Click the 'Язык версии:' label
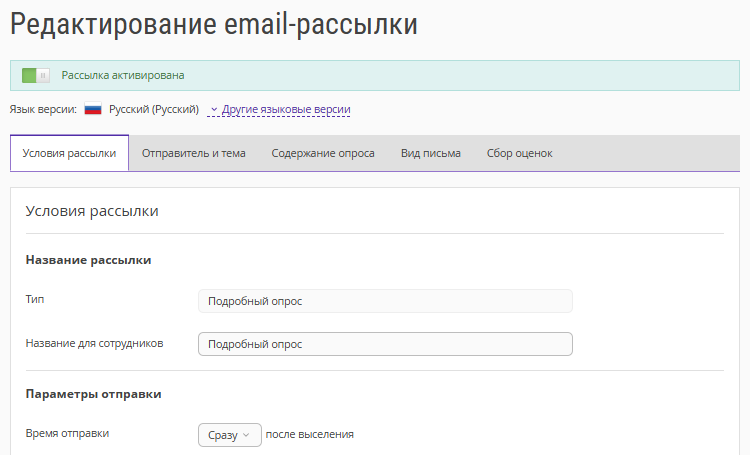Viewport: 750px width, 455px height. click(43, 109)
